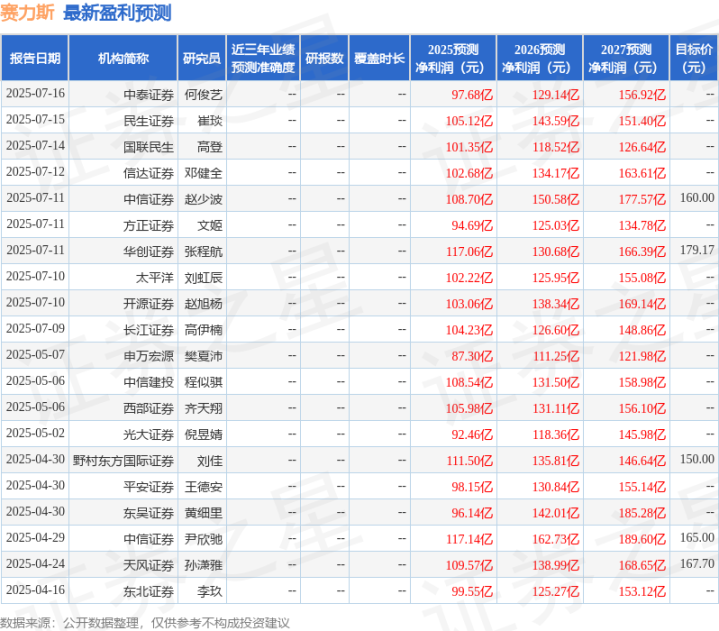Select 野村东方国际证券 institution name

[123, 461]
